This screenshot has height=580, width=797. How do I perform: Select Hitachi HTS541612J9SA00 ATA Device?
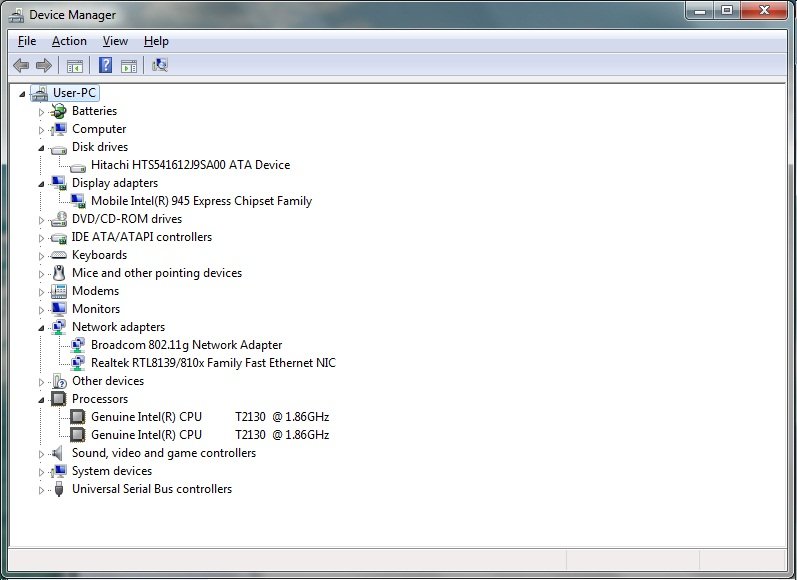point(190,165)
